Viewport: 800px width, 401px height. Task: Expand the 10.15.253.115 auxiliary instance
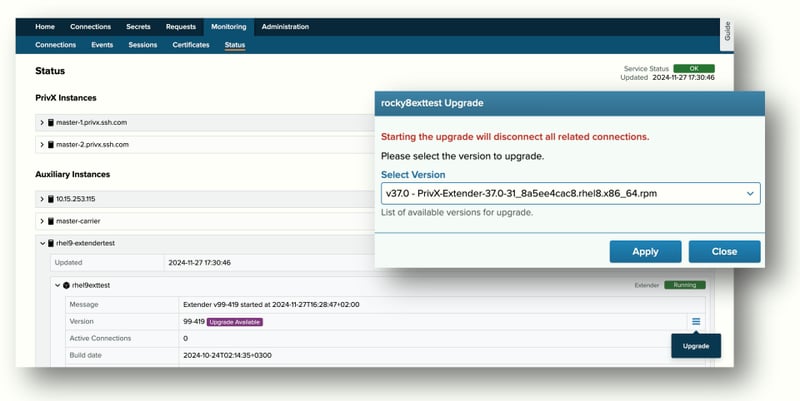click(42, 199)
